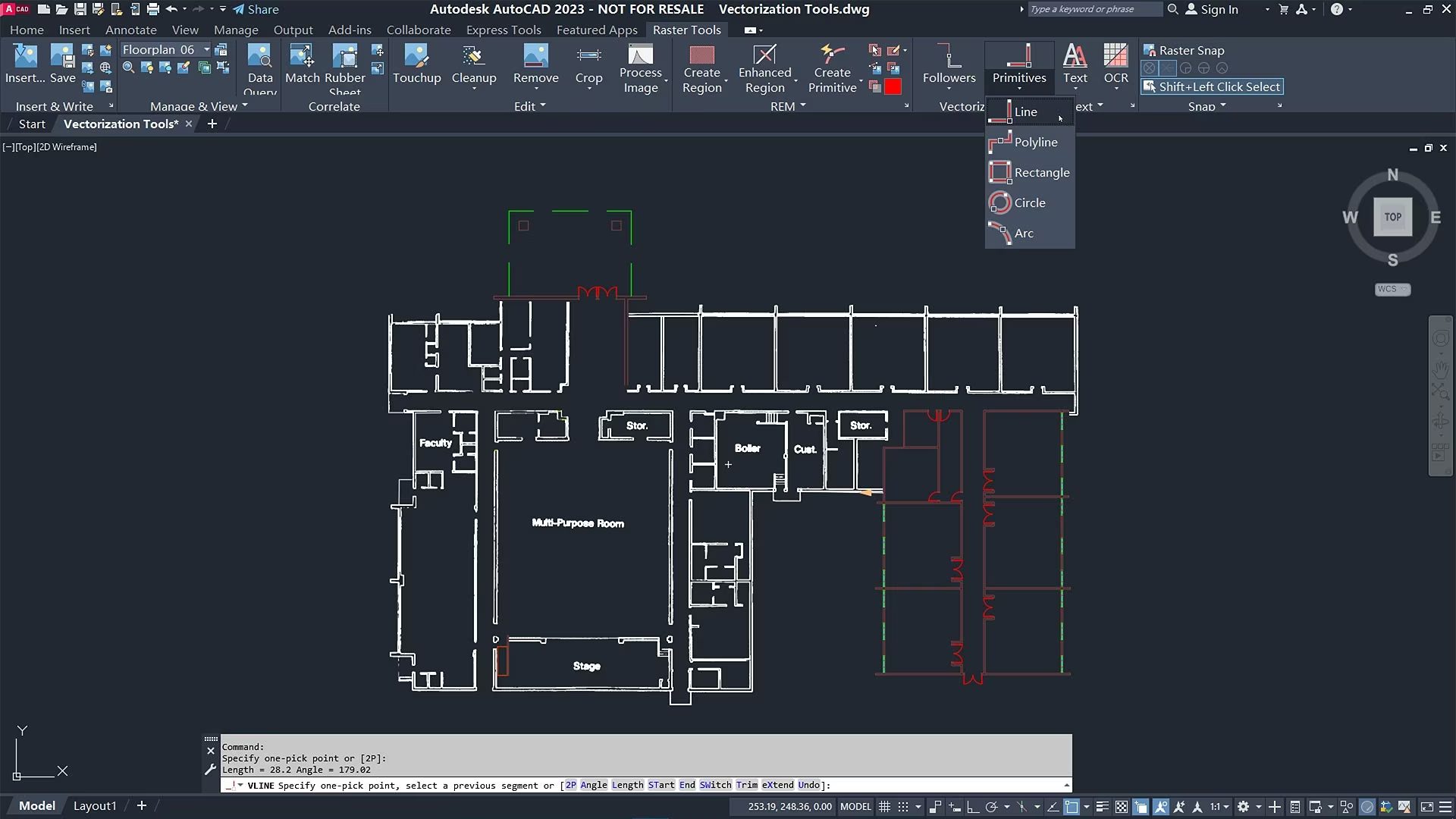Toggle Shift+Left Click Select option
Screen dimensions: 1456x819
tap(1211, 86)
